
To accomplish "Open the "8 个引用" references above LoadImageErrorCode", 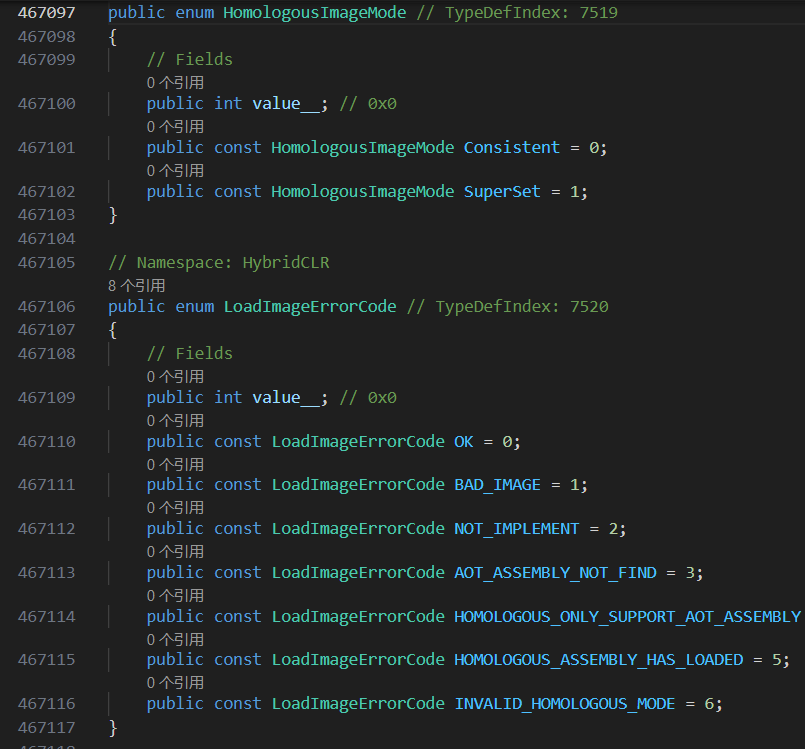I will pyautogui.click(x=137, y=285).
